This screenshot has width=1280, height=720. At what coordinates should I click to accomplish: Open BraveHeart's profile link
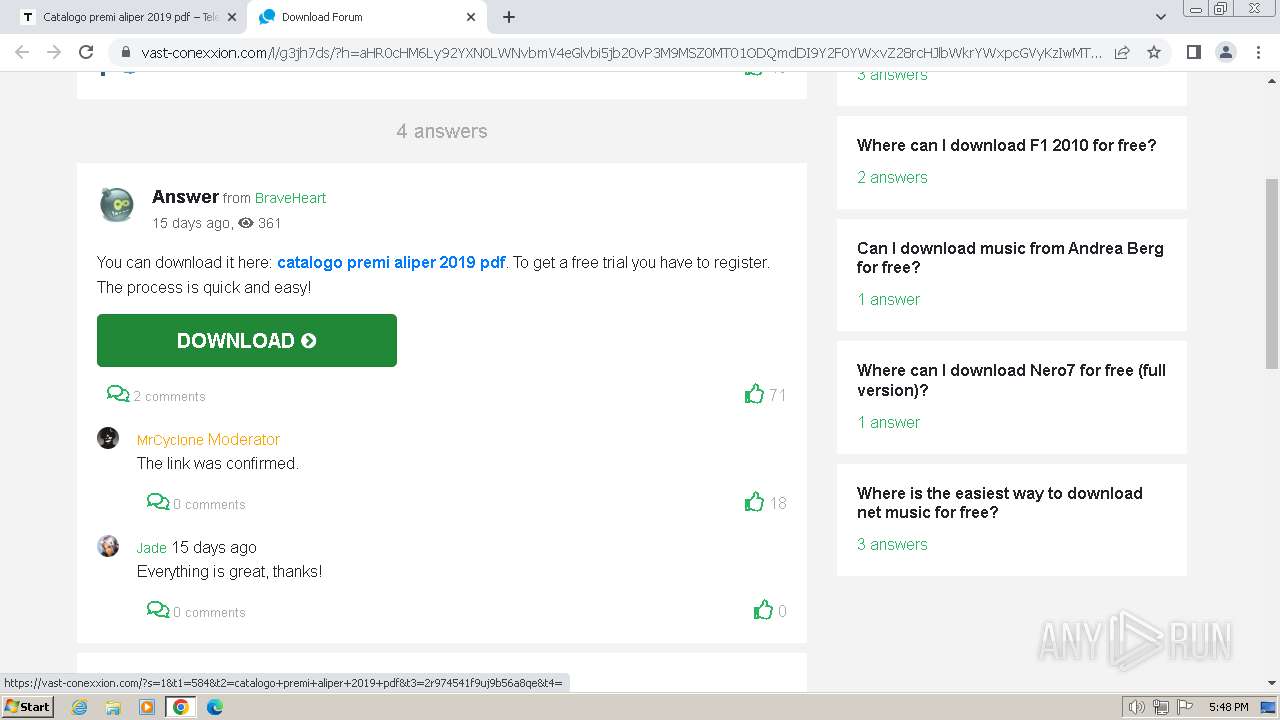pos(290,198)
